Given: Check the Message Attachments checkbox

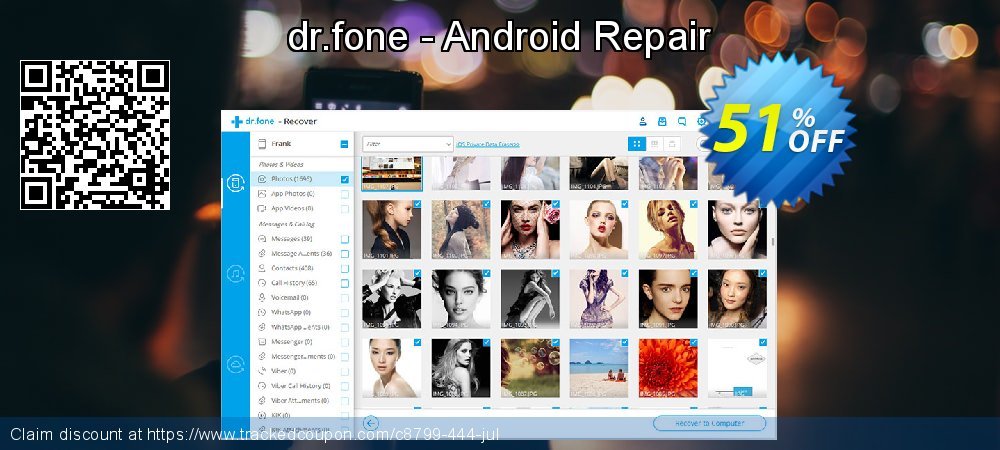Looking at the screenshot, I should (344, 254).
